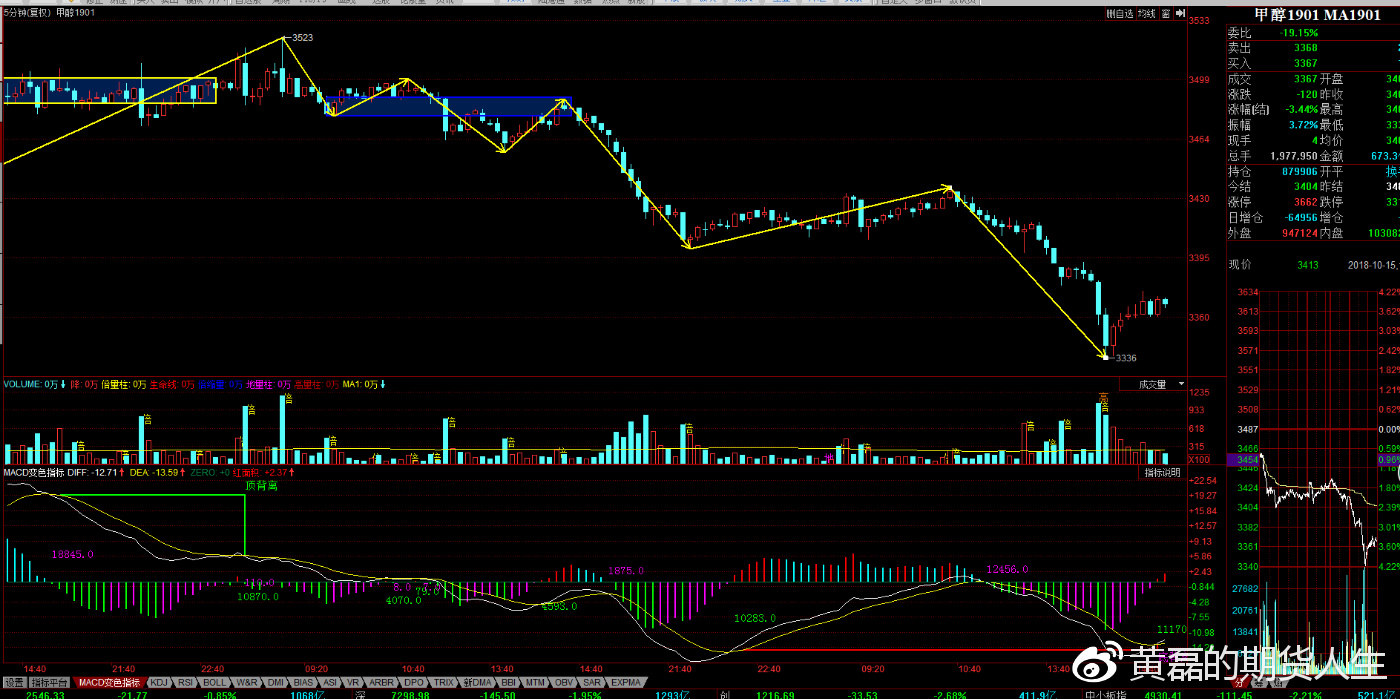The width and height of the screenshot is (1400, 699).
Task: Click the 设置 settings tab
Action: pyautogui.click(x=14, y=682)
